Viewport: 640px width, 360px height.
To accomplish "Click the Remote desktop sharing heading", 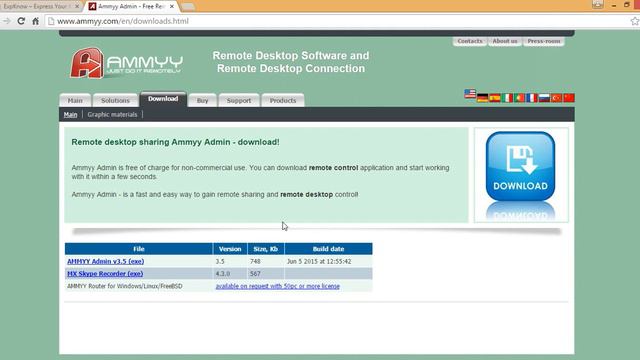I will (x=176, y=142).
